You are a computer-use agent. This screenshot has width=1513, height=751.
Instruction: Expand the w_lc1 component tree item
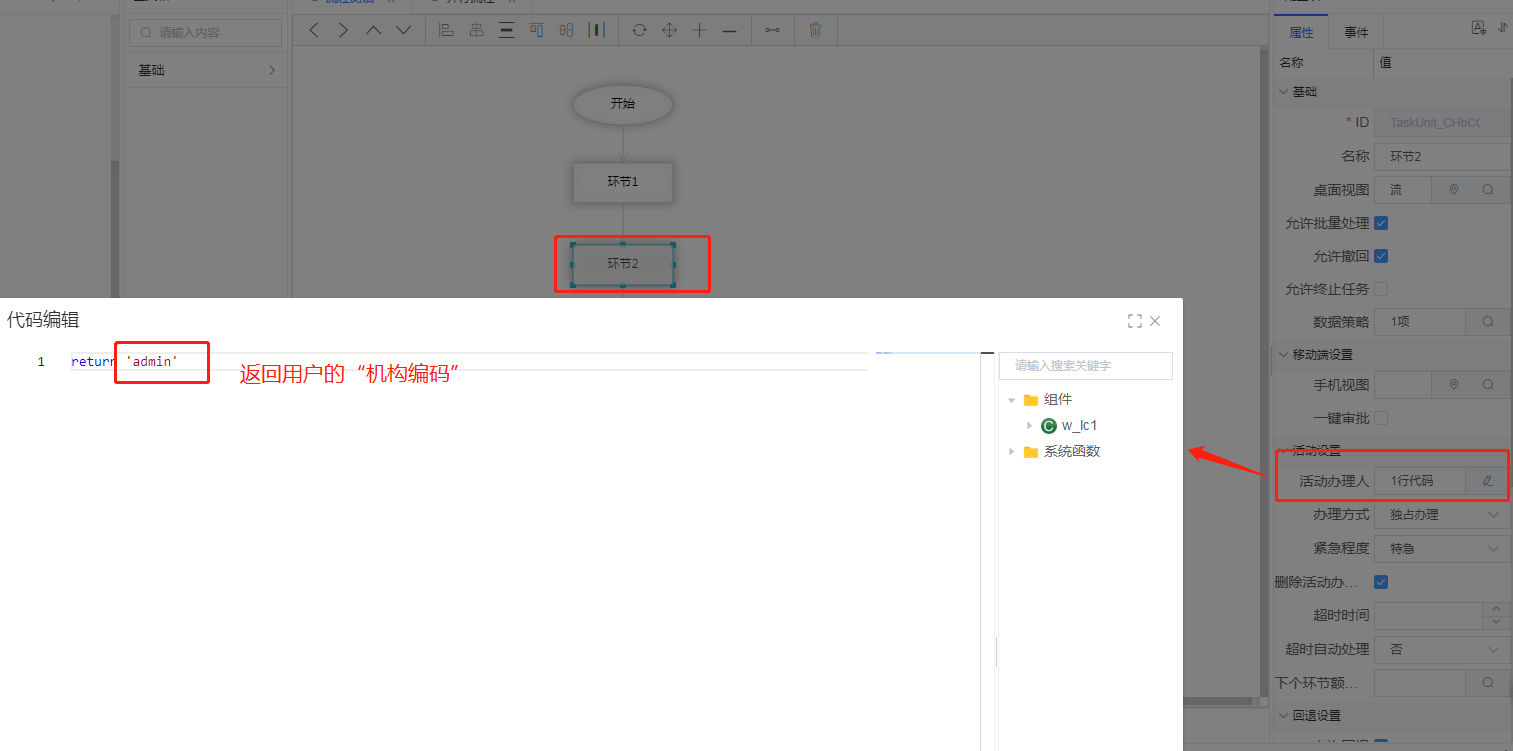coord(1029,426)
